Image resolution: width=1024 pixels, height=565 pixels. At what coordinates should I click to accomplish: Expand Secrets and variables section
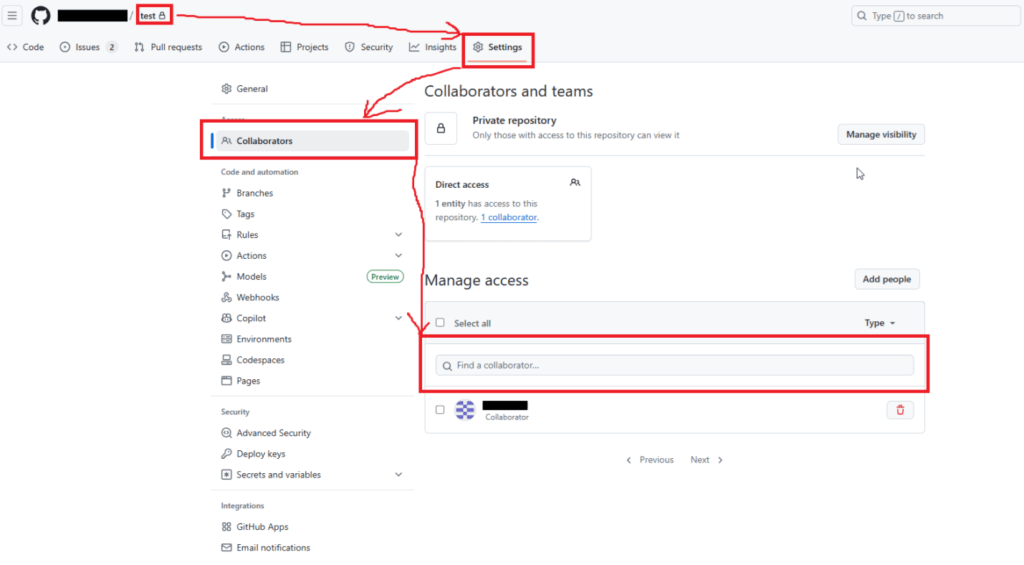[x=398, y=475]
